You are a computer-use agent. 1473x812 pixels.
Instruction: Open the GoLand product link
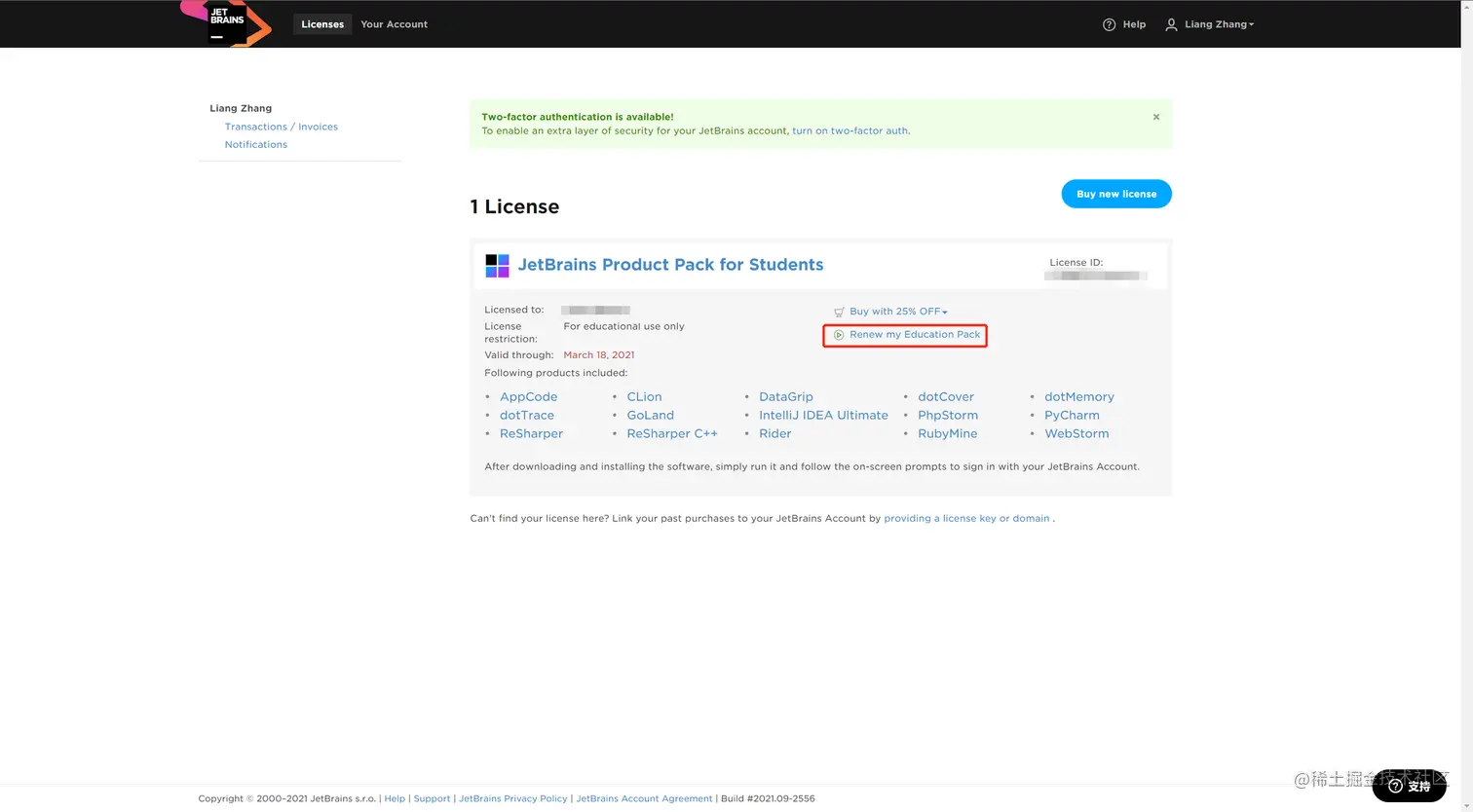tap(650, 415)
